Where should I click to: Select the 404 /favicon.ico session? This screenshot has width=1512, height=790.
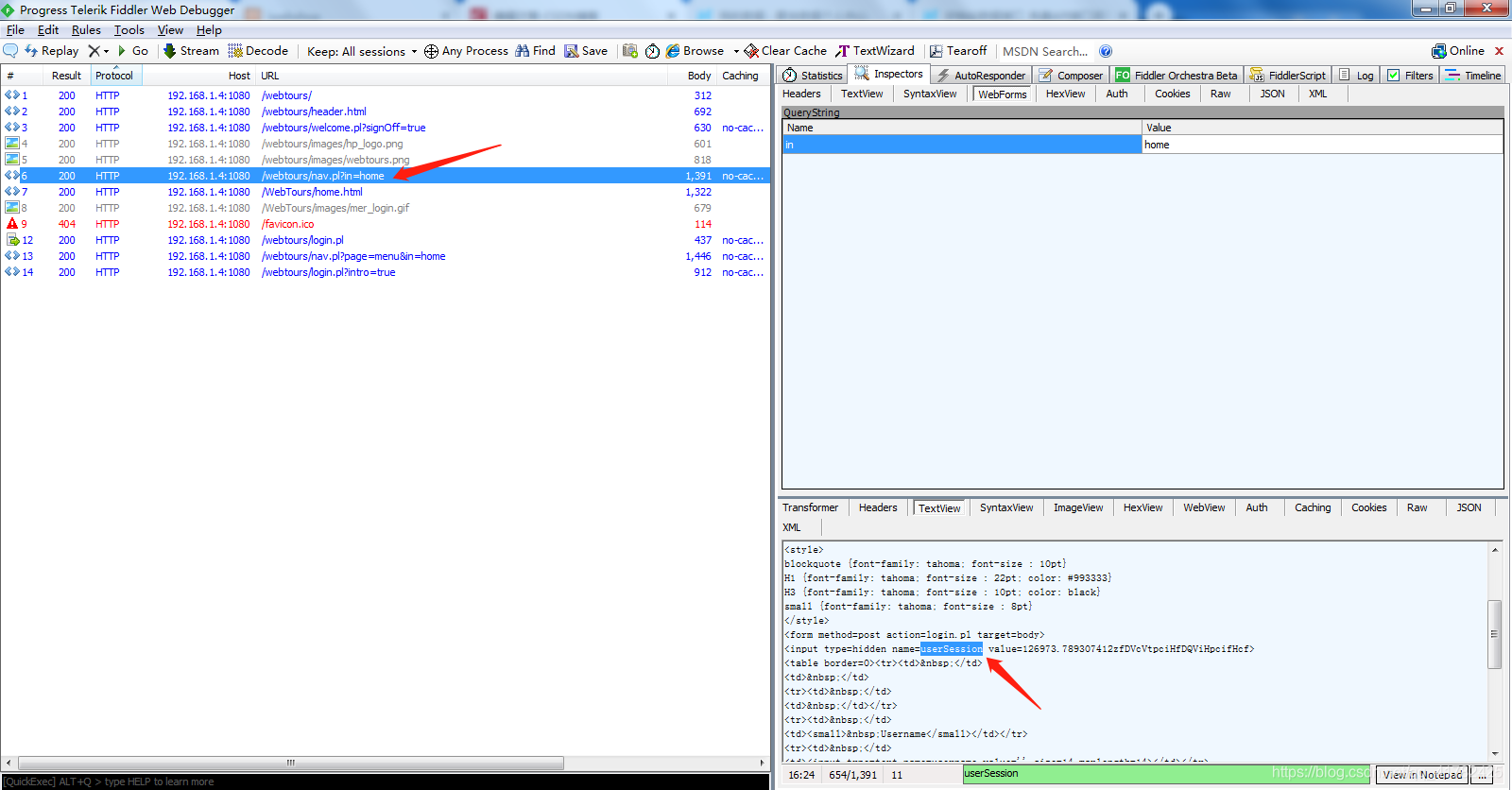386,224
